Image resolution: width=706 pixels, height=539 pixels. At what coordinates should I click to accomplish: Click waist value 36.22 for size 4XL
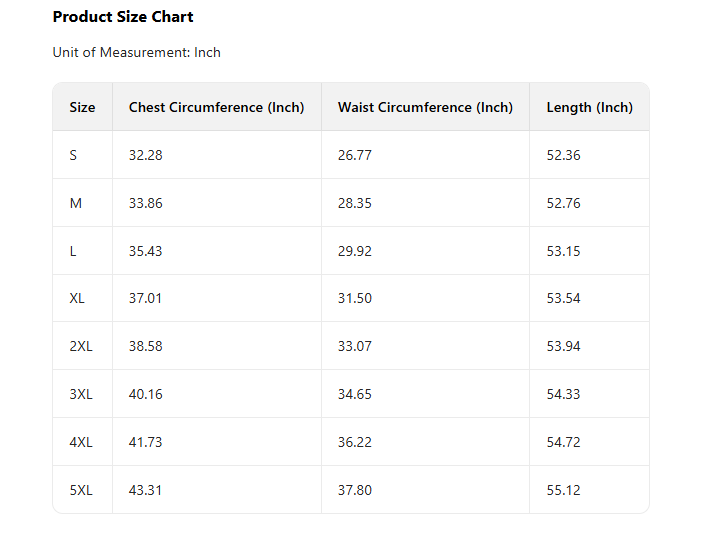click(x=354, y=442)
